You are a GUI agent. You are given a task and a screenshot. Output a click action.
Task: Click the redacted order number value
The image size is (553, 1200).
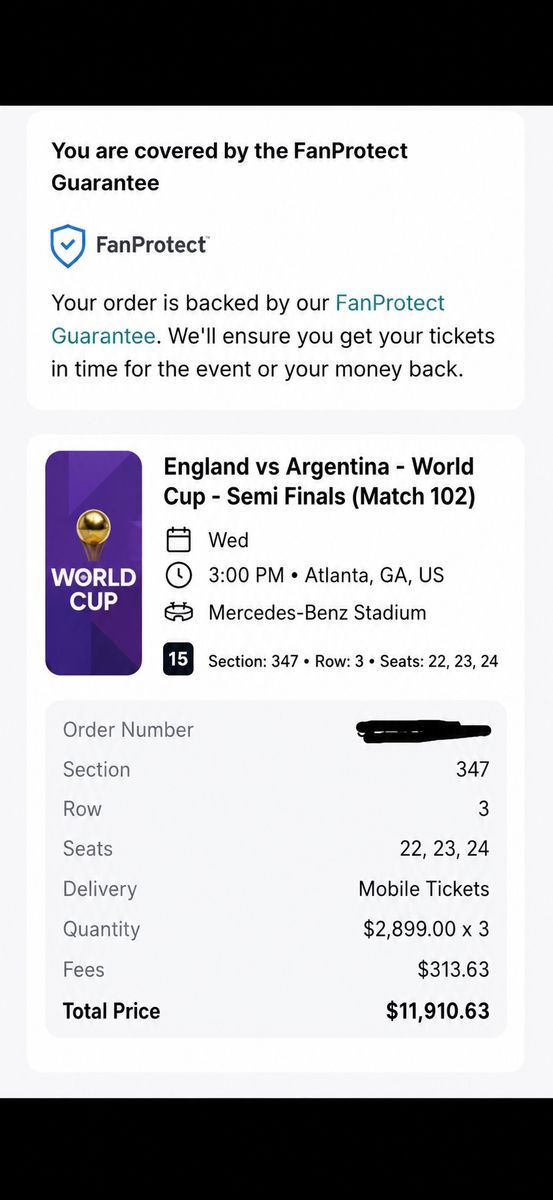(x=423, y=731)
